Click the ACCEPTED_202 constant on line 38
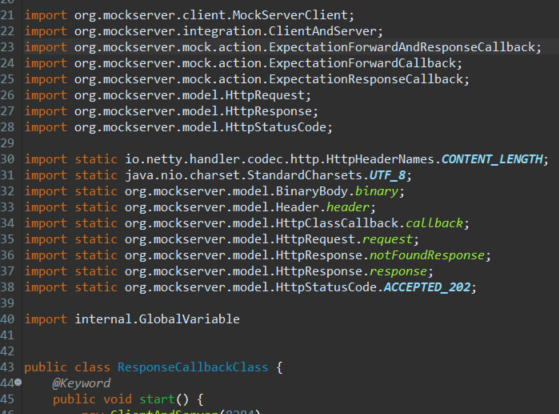The width and height of the screenshot is (559, 414). [427, 287]
